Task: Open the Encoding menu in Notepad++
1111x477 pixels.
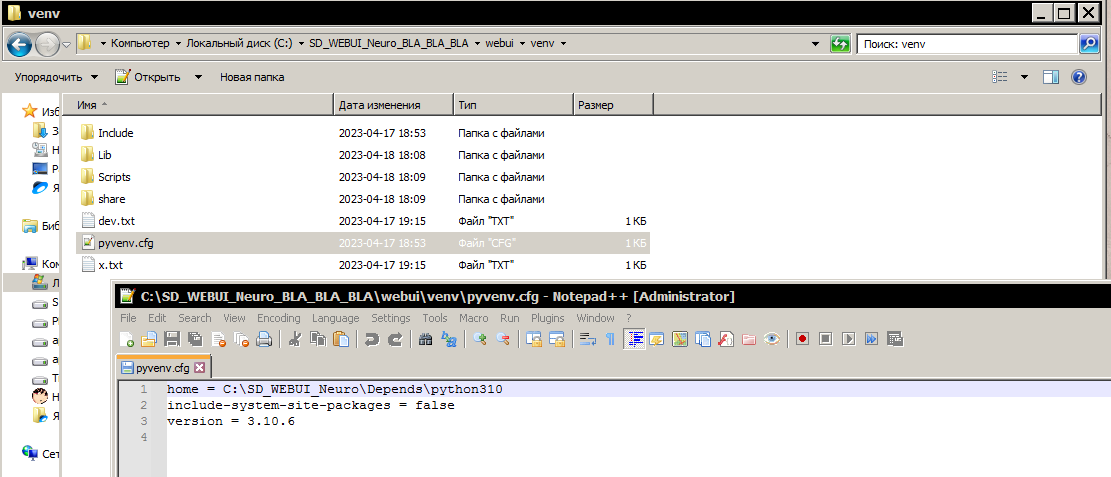Action: (278, 318)
